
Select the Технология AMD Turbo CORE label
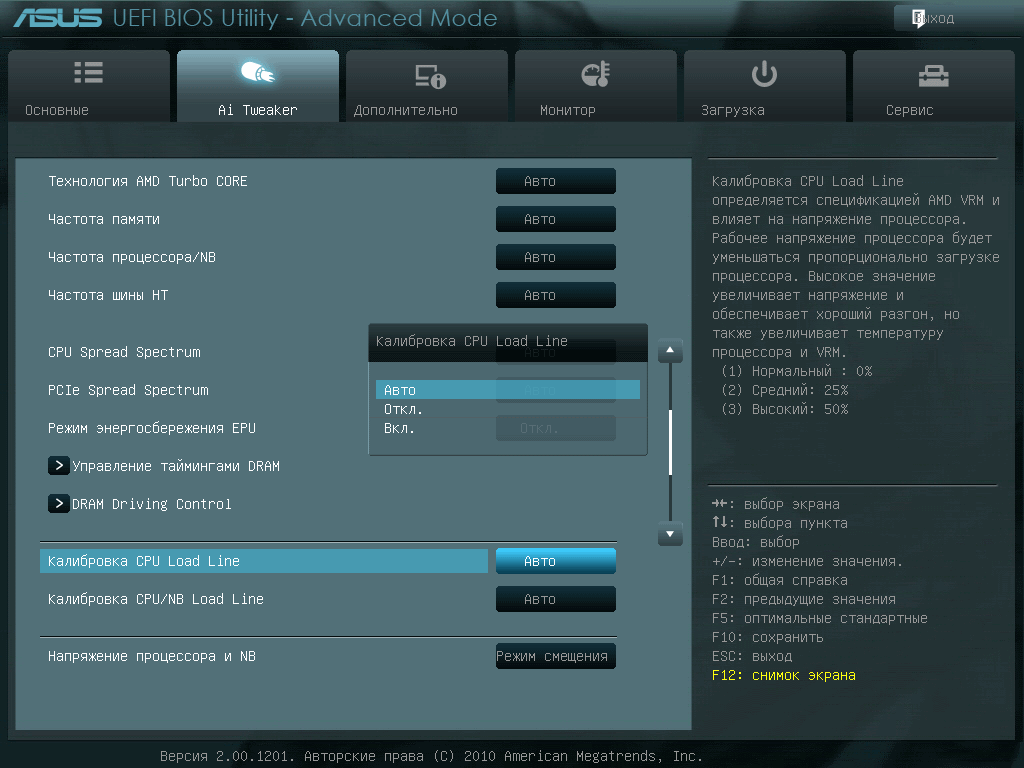tap(148, 182)
